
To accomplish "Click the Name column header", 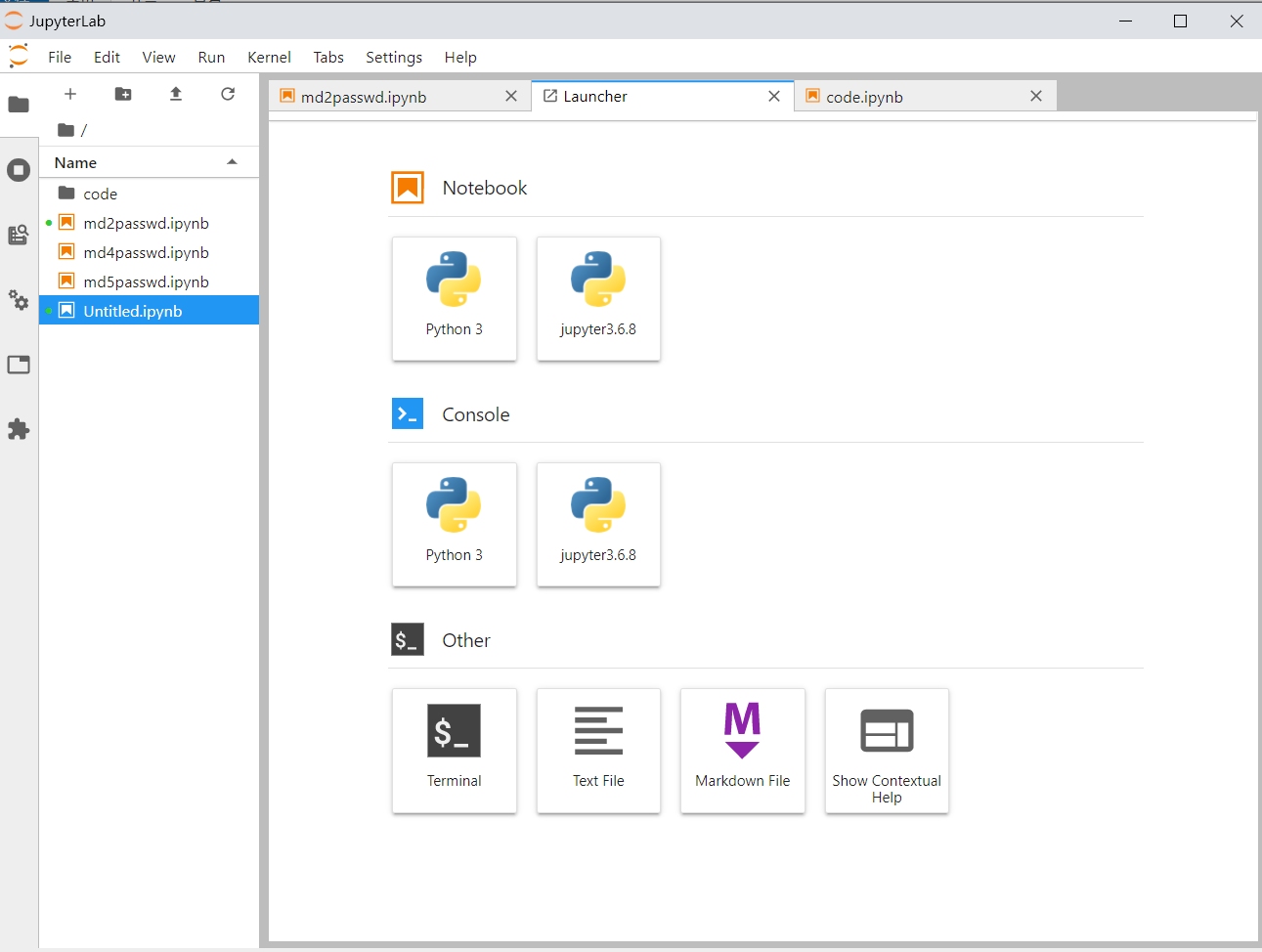I will point(149,162).
